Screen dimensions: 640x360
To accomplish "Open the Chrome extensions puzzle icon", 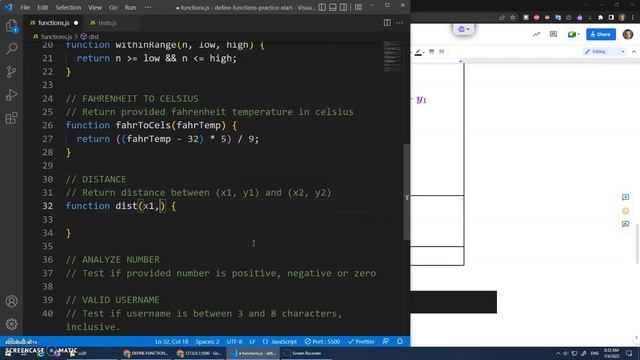I will pyautogui.click(x=600, y=17).
